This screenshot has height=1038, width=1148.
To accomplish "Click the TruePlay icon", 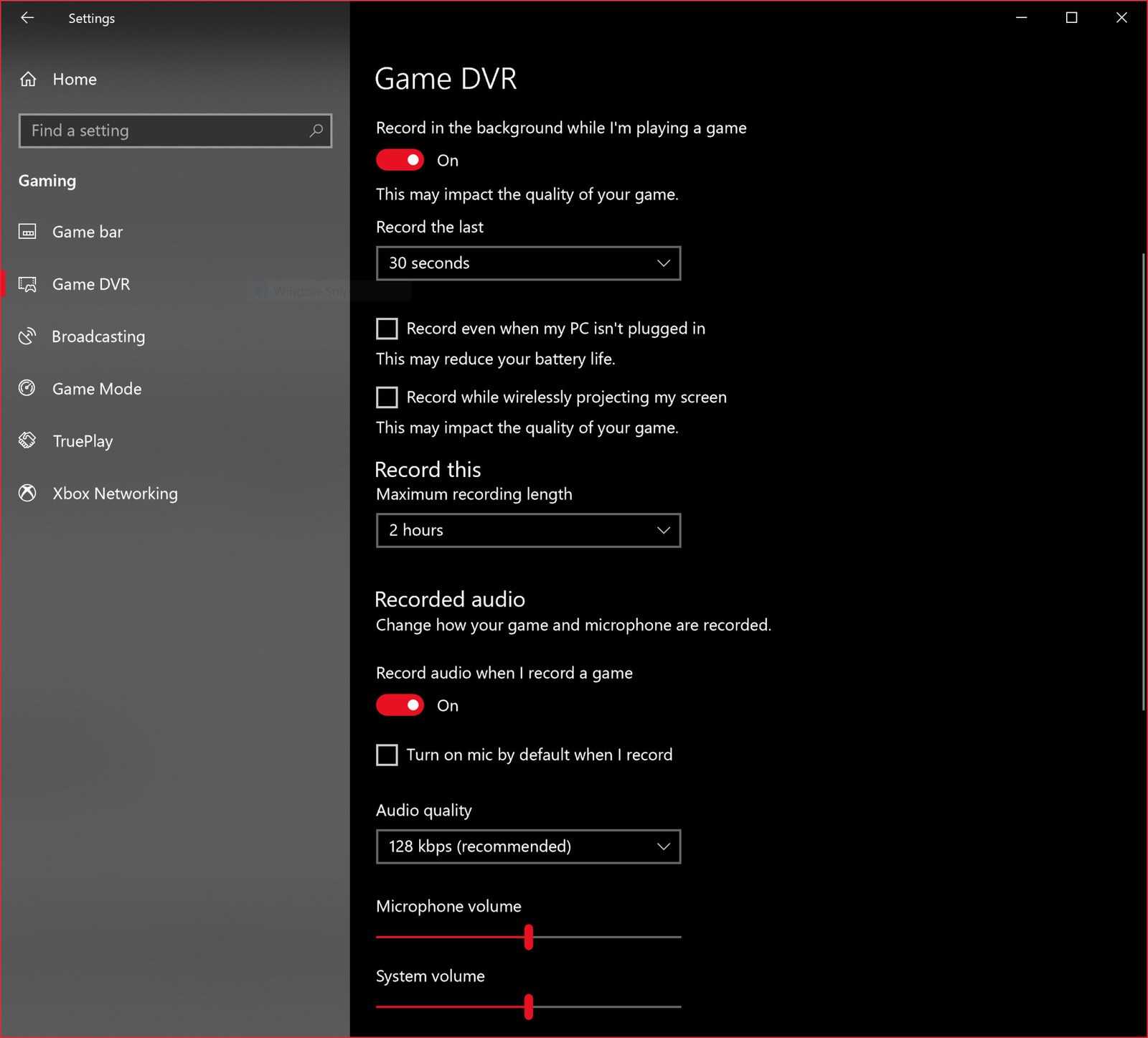I will tap(27, 440).
